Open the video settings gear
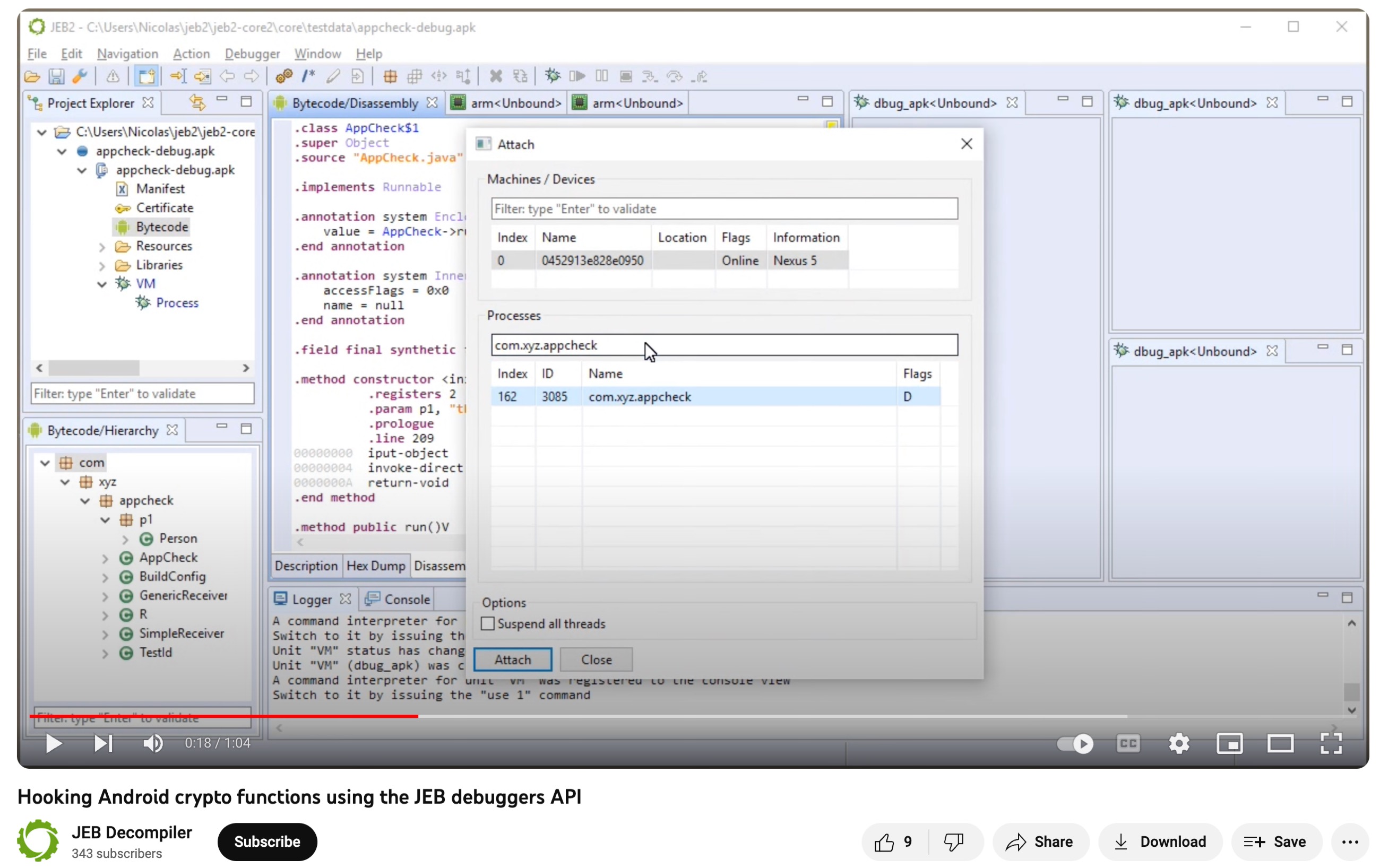Image resolution: width=1380 pixels, height=868 pixels. pyautogui.click(x=1178, y=743)
